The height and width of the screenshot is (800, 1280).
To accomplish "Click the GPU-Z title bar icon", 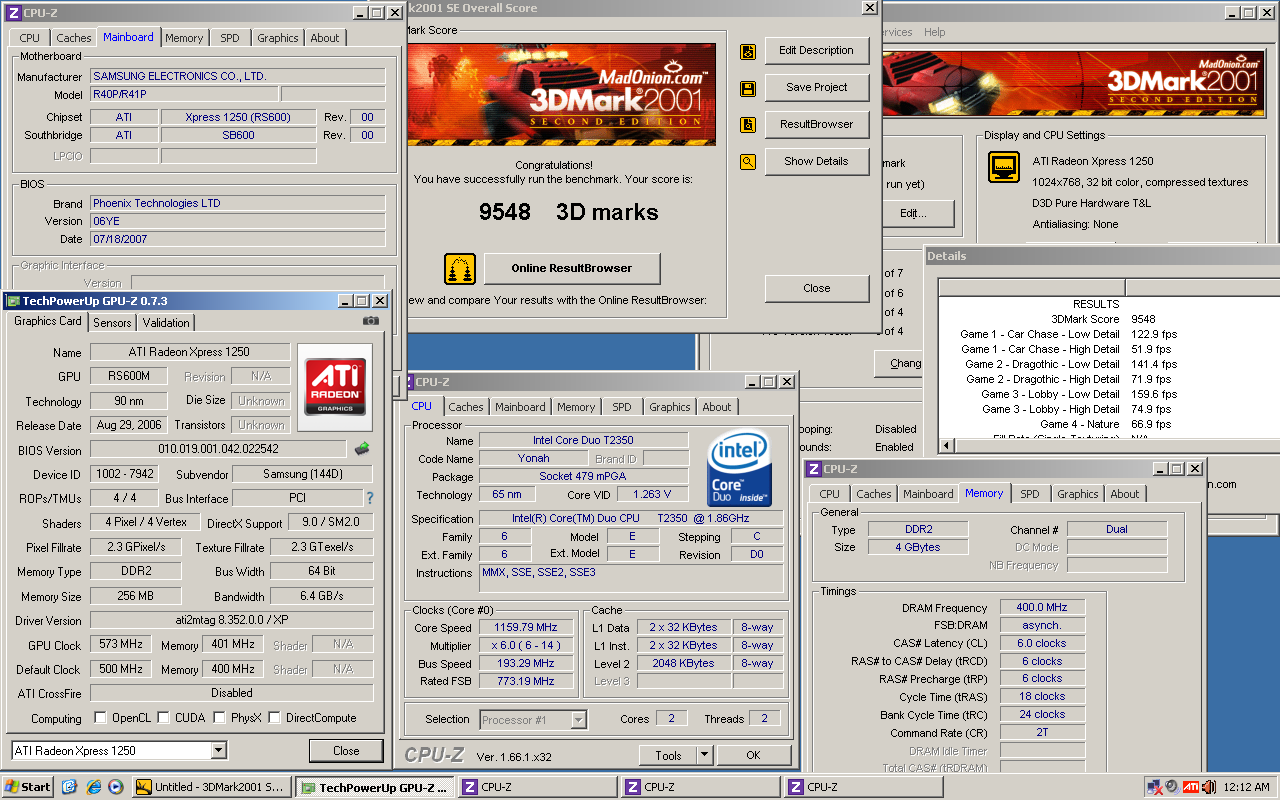I will [x=13, y=300].
